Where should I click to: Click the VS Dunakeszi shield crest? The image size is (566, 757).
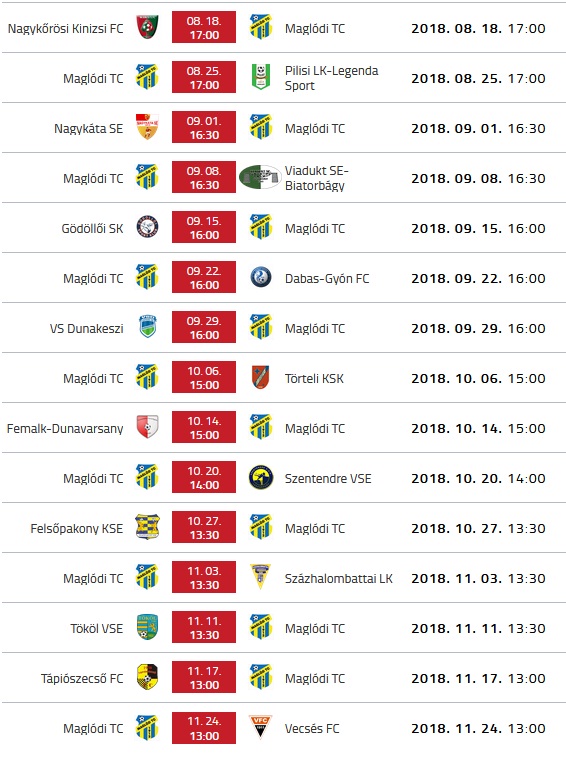click(x=147, y=327)
